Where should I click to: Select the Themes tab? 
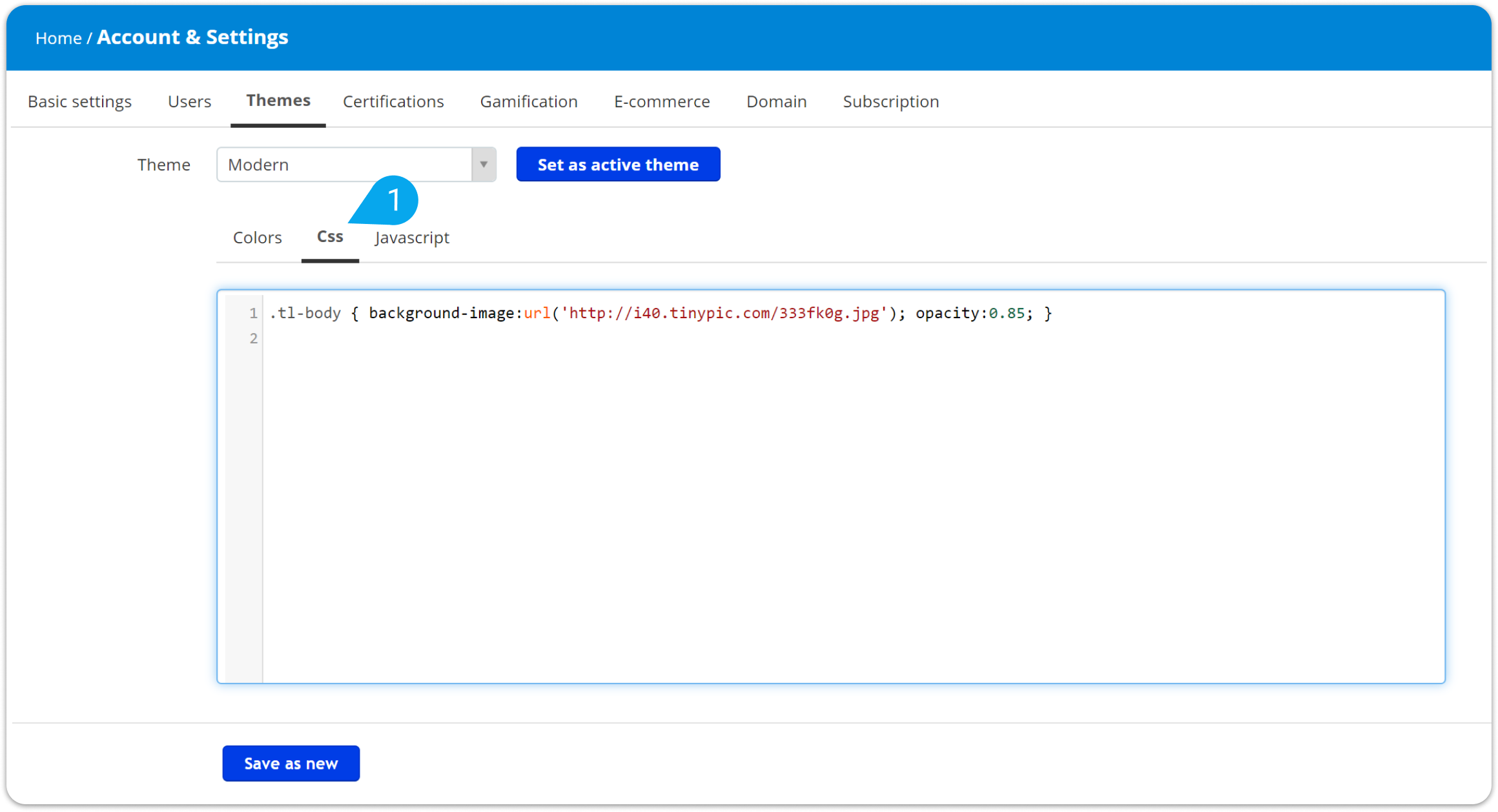[278, 101]
